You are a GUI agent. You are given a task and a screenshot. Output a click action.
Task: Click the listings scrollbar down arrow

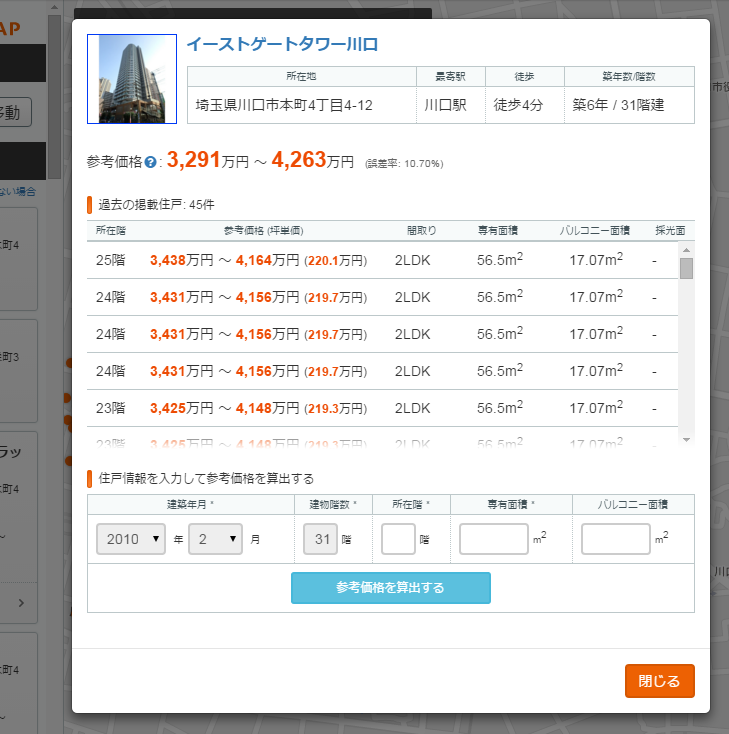click(x=686, y=439)
